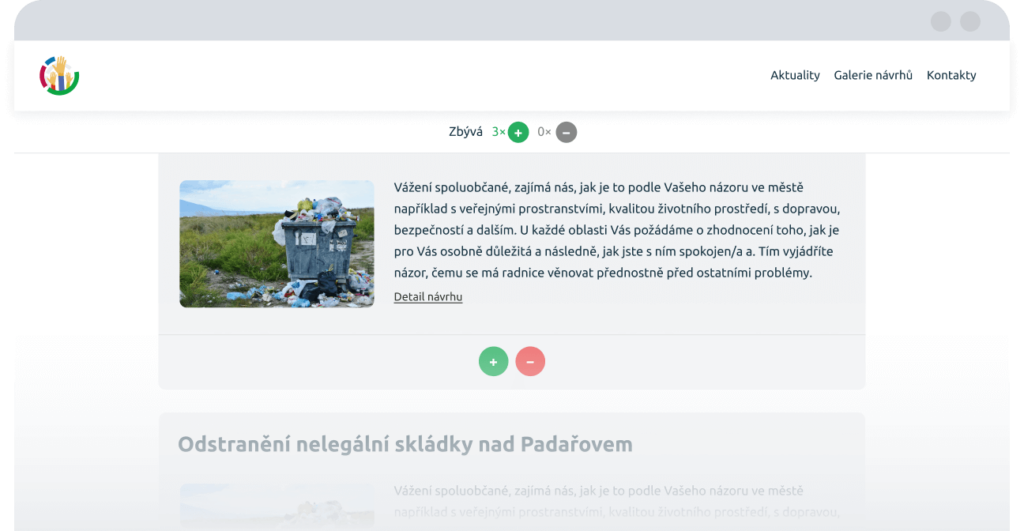Screen dimensions: 1024x531
Task: Go to the Kontakty page
Action: pyautogui.click(x=952, y=75)
